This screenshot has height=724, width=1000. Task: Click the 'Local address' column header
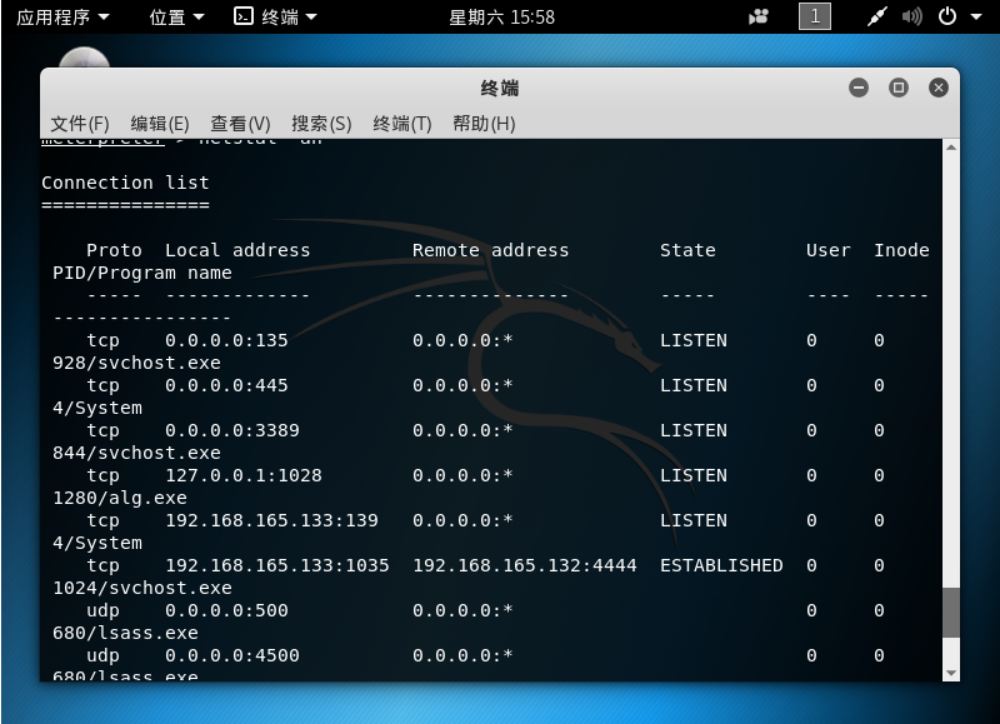237,250
